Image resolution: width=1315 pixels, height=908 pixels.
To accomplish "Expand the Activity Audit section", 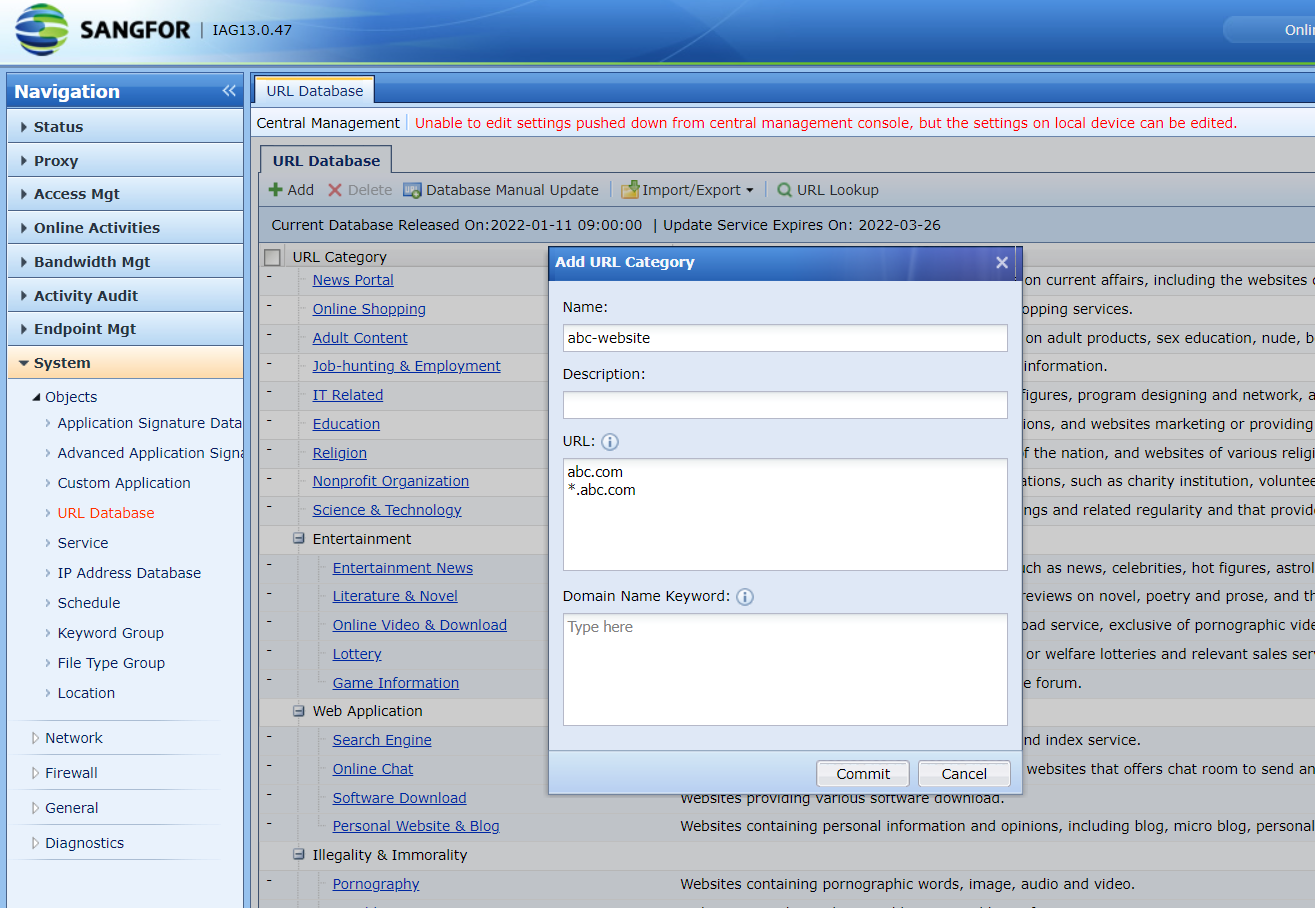I will click(x=125, y=296).
